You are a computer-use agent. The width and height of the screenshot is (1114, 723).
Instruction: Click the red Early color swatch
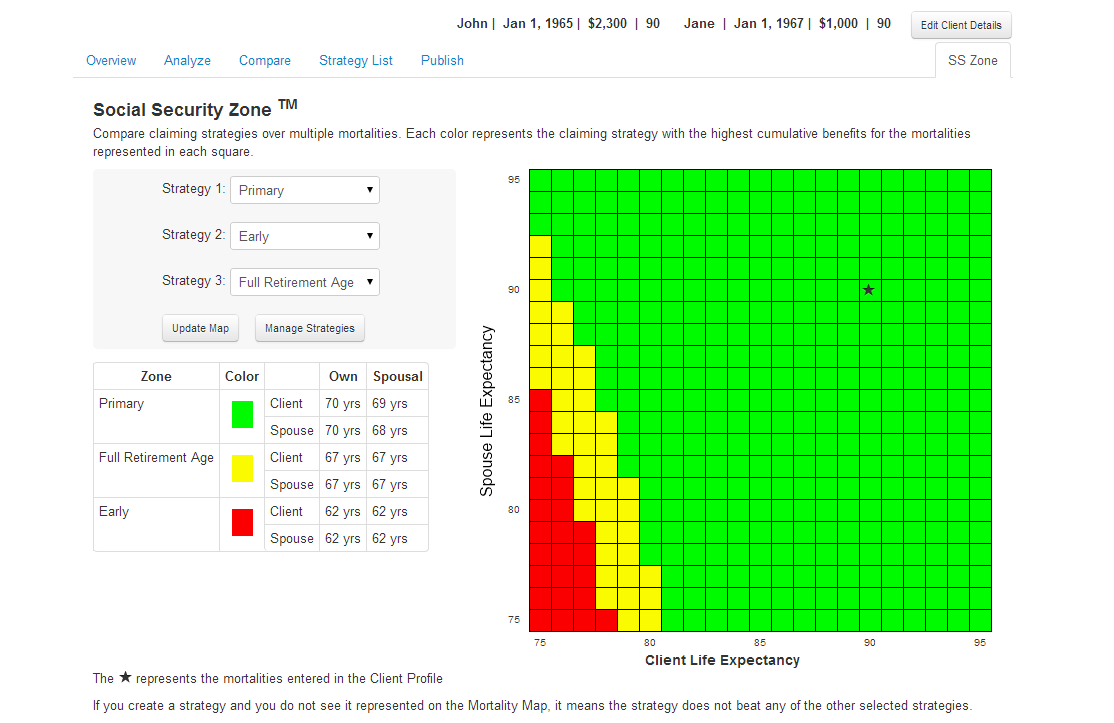[242, 523]
